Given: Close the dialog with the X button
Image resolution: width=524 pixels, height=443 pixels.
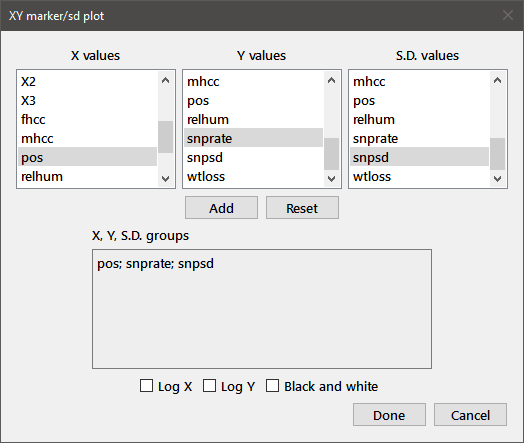Looking at the screenshot, I should [x=508, y=15].
